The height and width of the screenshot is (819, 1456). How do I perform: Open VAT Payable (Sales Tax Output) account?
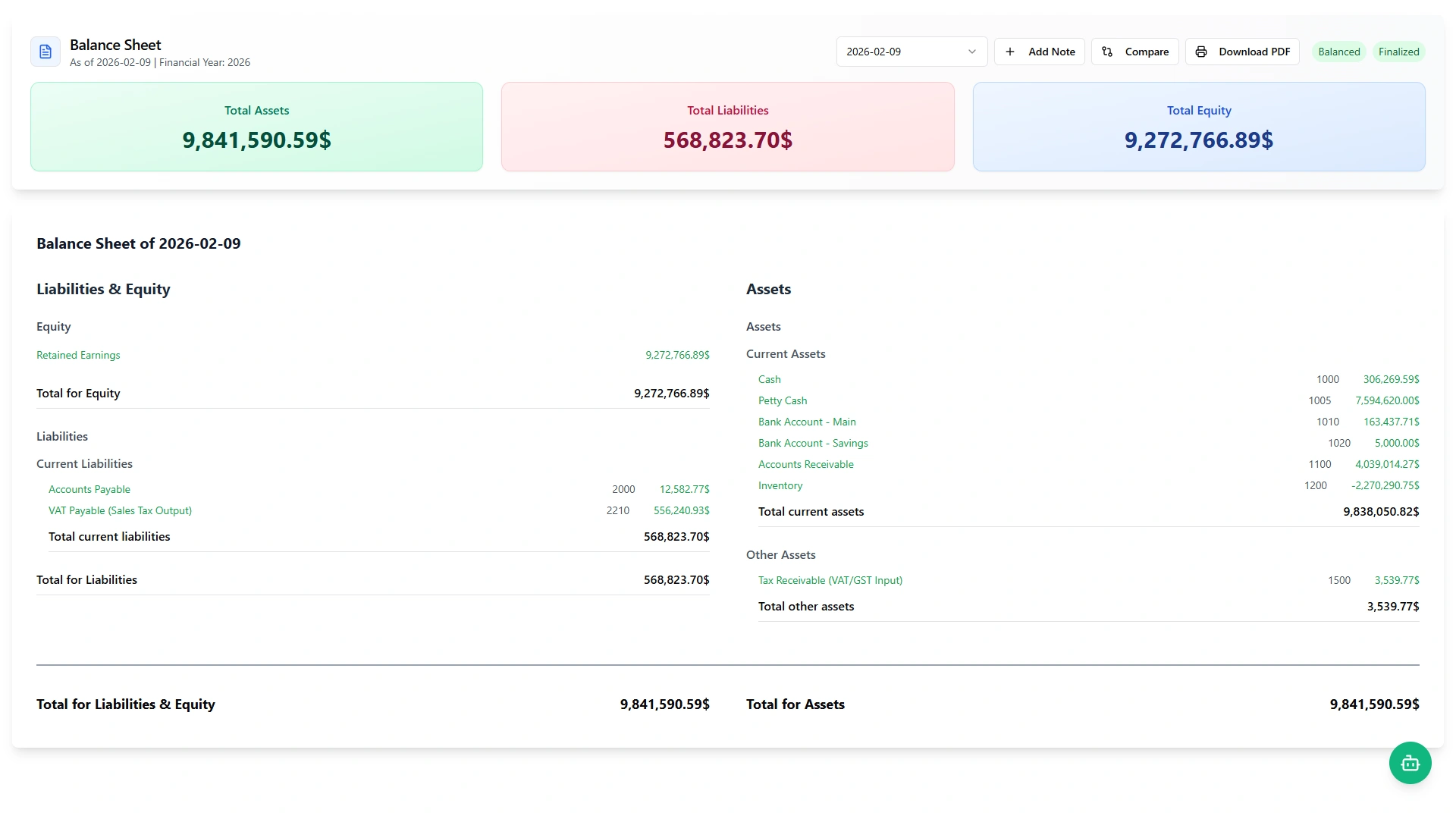click(120, 510)
